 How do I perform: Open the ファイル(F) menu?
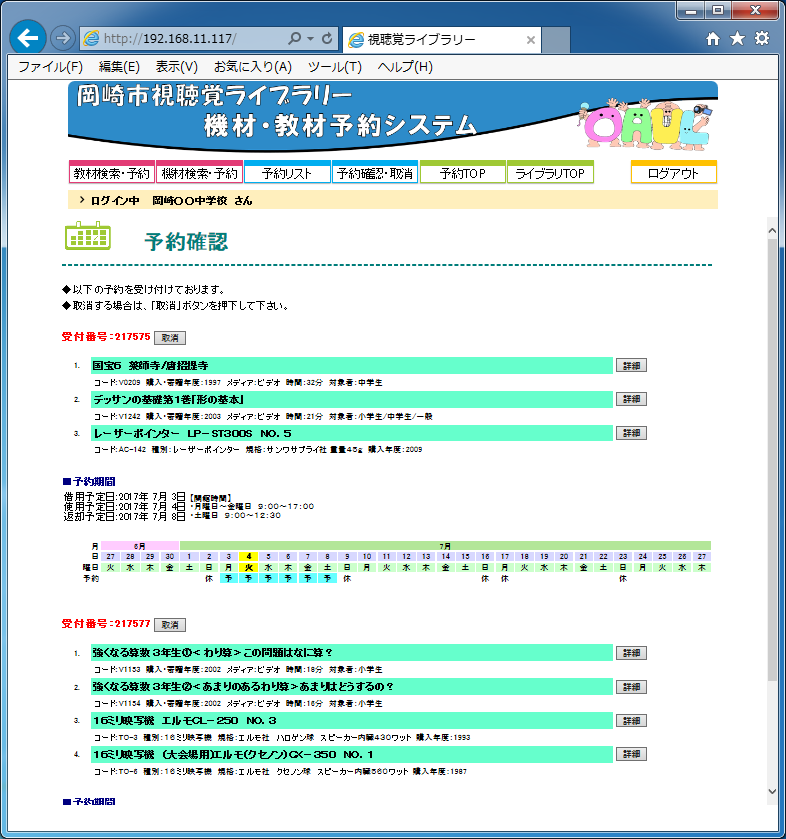tap(50, 67)
